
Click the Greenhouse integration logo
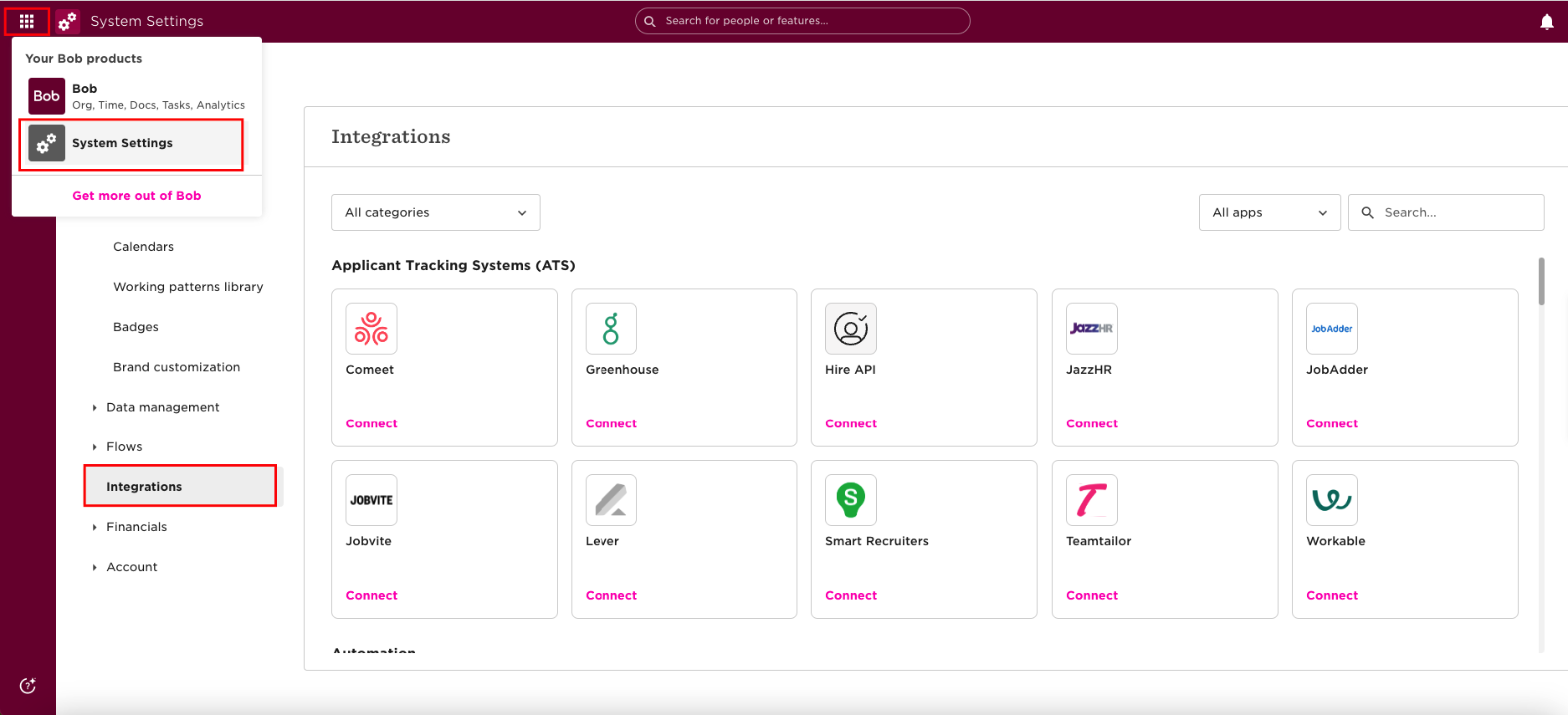612,329
